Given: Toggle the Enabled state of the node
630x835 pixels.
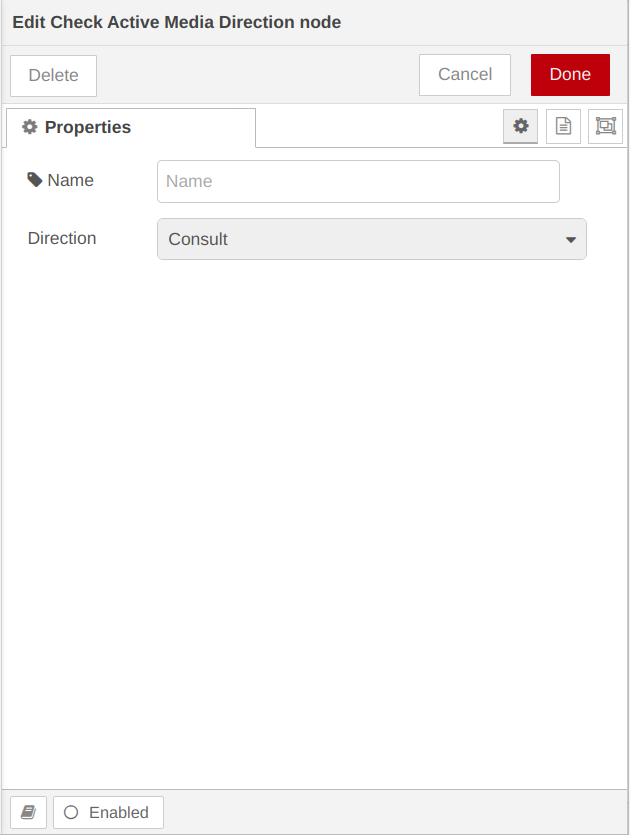Looking at the screenshot, I should click(x=108, y=812).
